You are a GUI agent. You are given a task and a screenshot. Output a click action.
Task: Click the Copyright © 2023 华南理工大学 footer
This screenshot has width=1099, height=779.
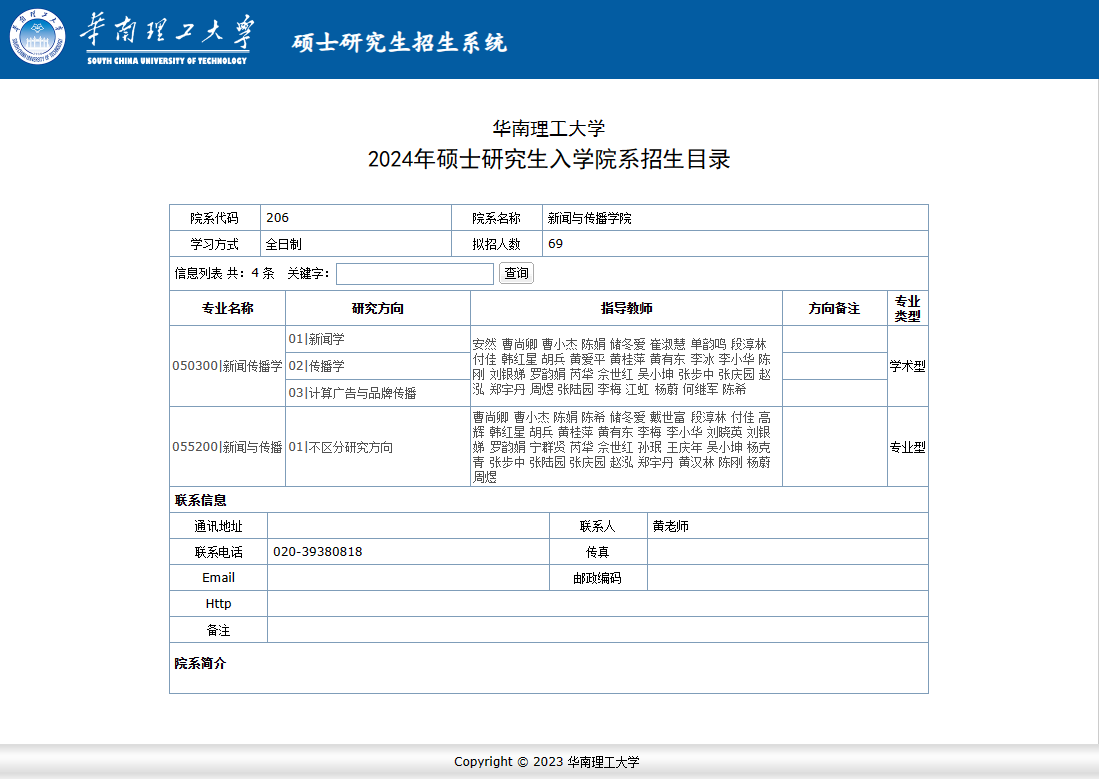[x=547, y=761]
